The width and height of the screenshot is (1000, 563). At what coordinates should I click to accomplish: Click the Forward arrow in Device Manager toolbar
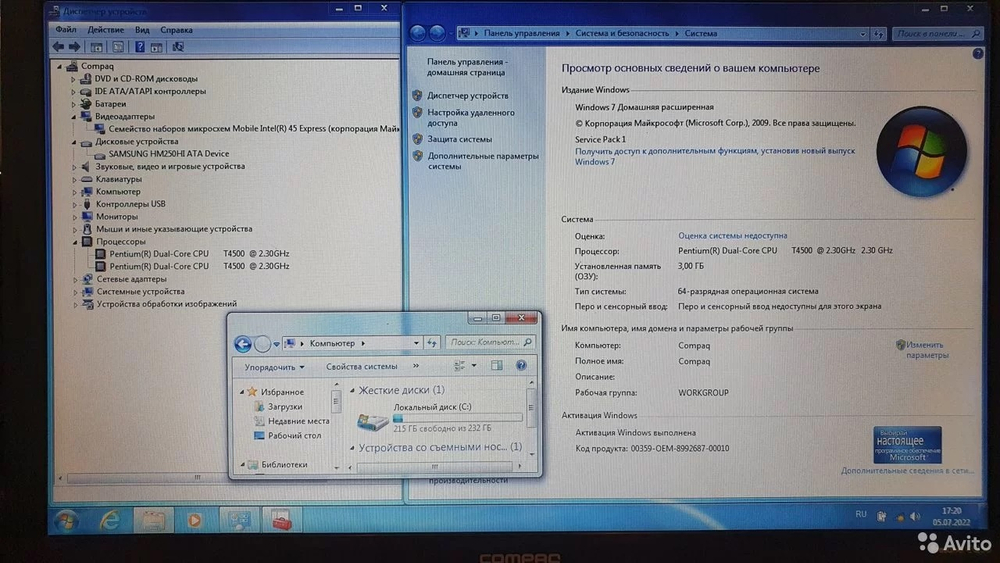(75, 47)
